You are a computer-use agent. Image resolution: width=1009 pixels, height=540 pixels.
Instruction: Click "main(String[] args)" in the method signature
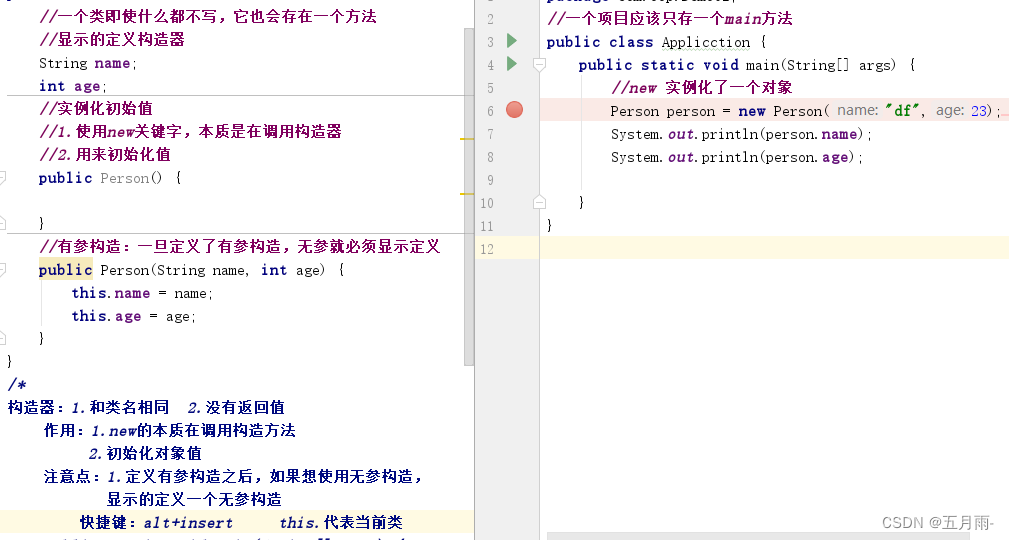click(x=820, y=64)
